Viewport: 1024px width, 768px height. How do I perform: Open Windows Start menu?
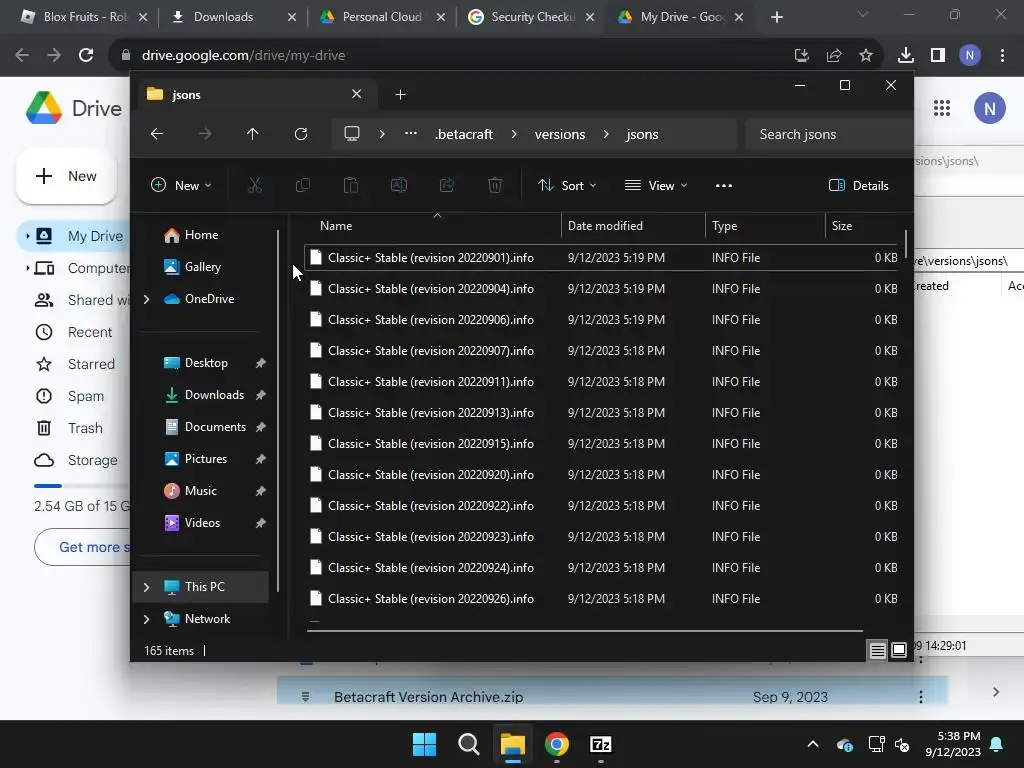pos(424,744)
